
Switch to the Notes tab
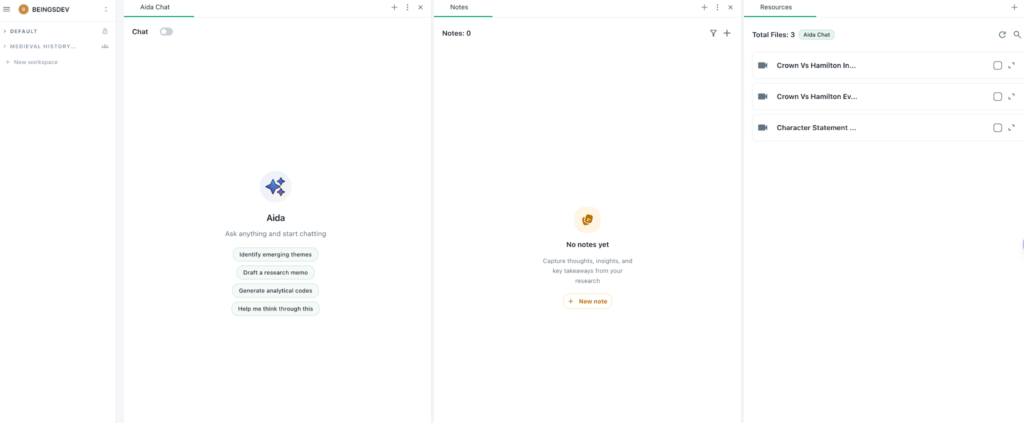coord(459,7)
